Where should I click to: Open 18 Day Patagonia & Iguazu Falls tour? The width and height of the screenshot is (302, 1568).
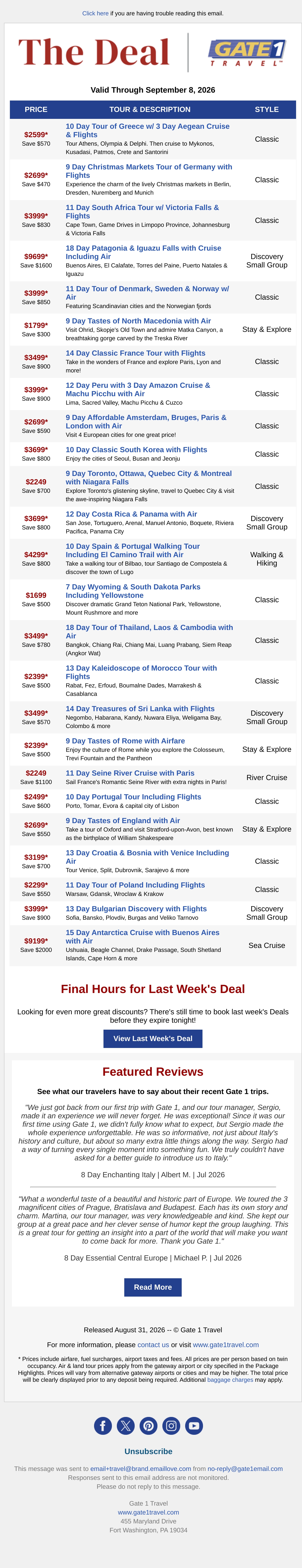tap(143, 252)
